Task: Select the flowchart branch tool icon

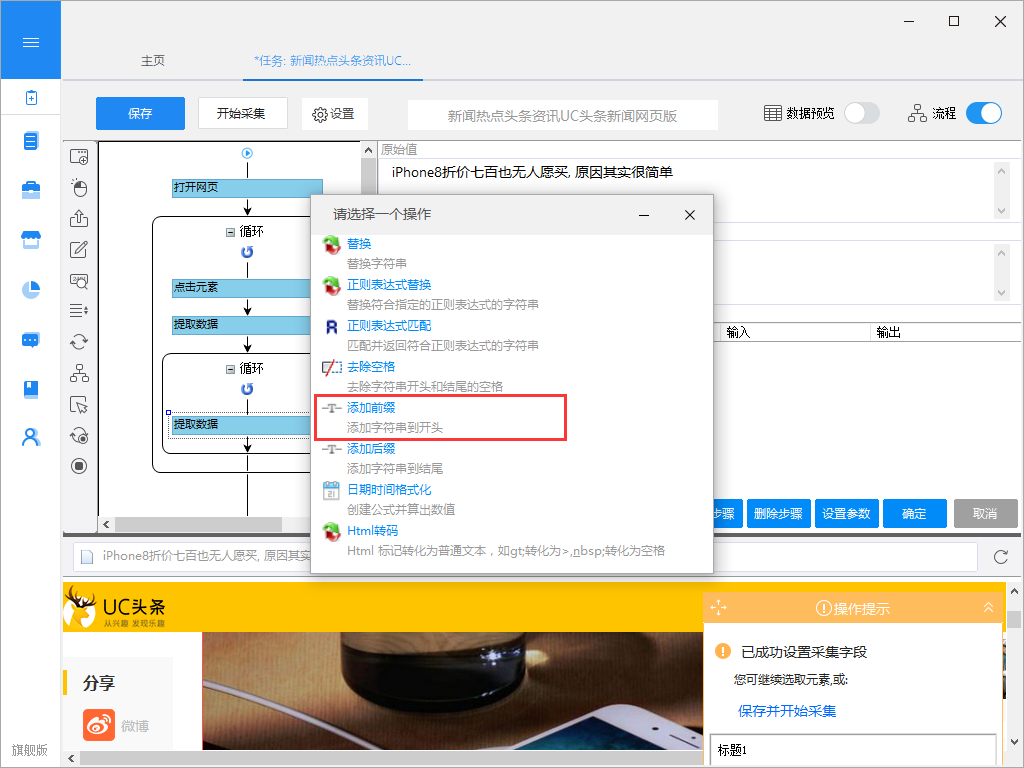Action: pyautogui.click(x=79, y=373)
